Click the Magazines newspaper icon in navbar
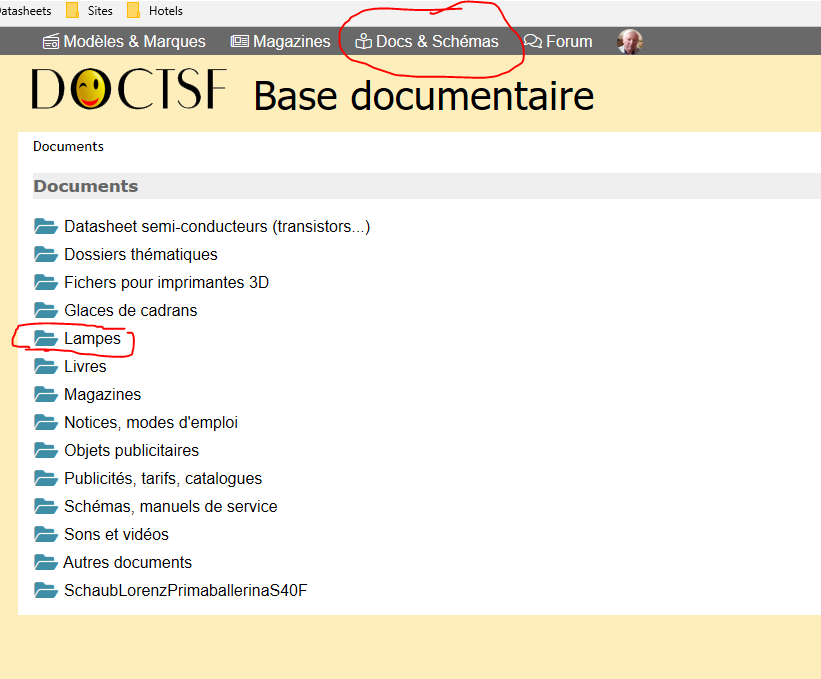821x679 pixels. tap(239, 41)
